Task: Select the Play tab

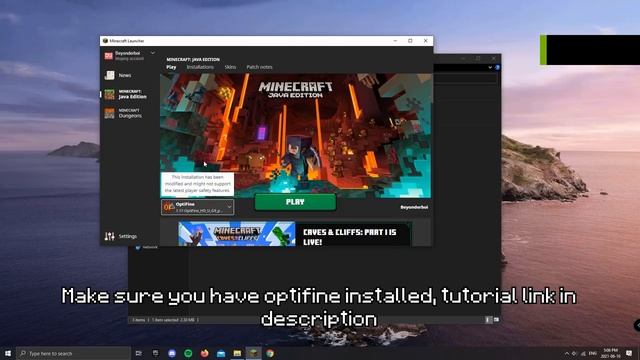Action: coord(171,67)
